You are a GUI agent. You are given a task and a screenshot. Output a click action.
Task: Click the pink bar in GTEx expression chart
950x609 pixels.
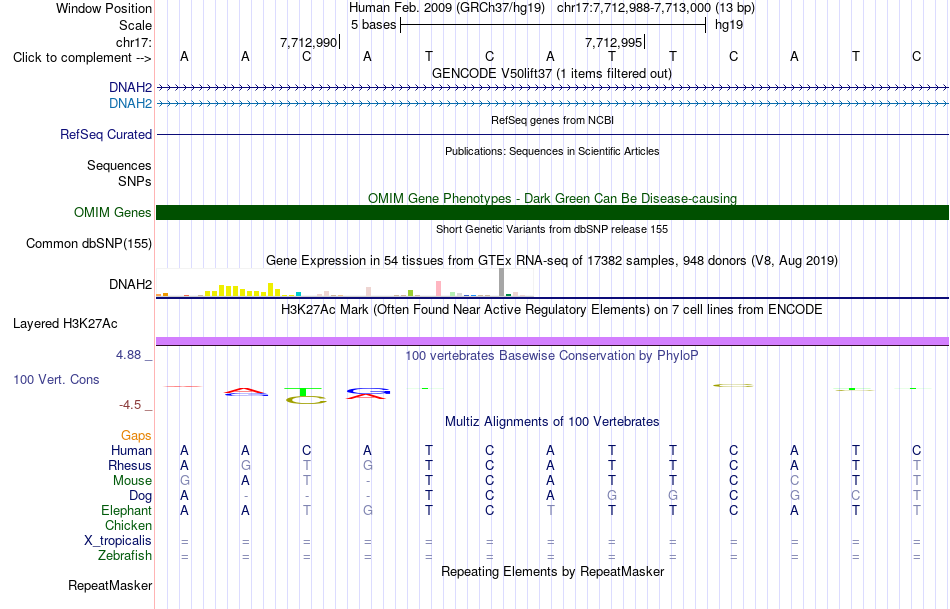point(438,288)
